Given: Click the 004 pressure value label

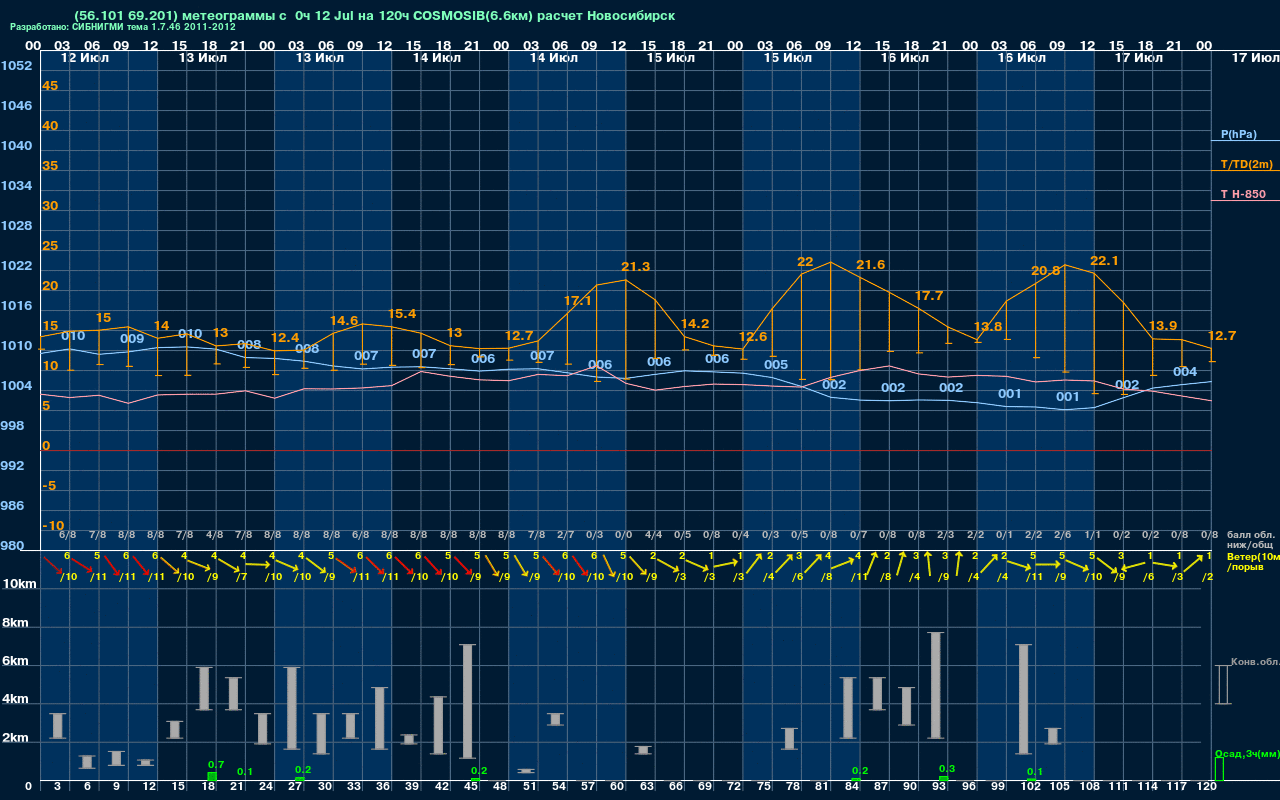Looking at the screenshot, I should pyautogui.click(x=1185, y=372).
